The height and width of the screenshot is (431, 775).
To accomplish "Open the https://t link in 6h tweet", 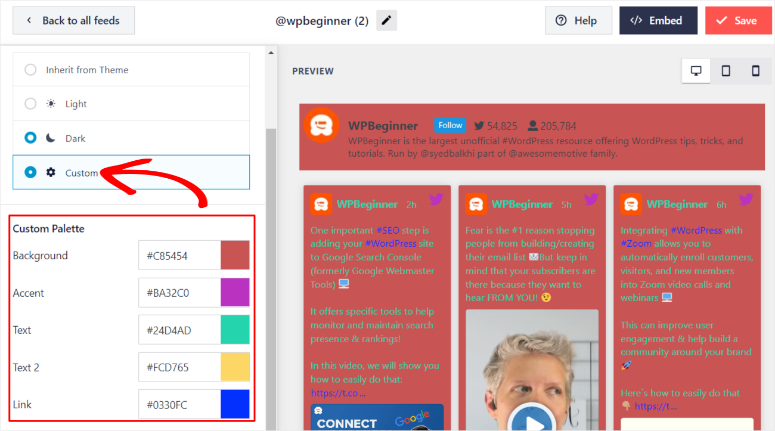I will pyautogui.click(x=656, y=406).
